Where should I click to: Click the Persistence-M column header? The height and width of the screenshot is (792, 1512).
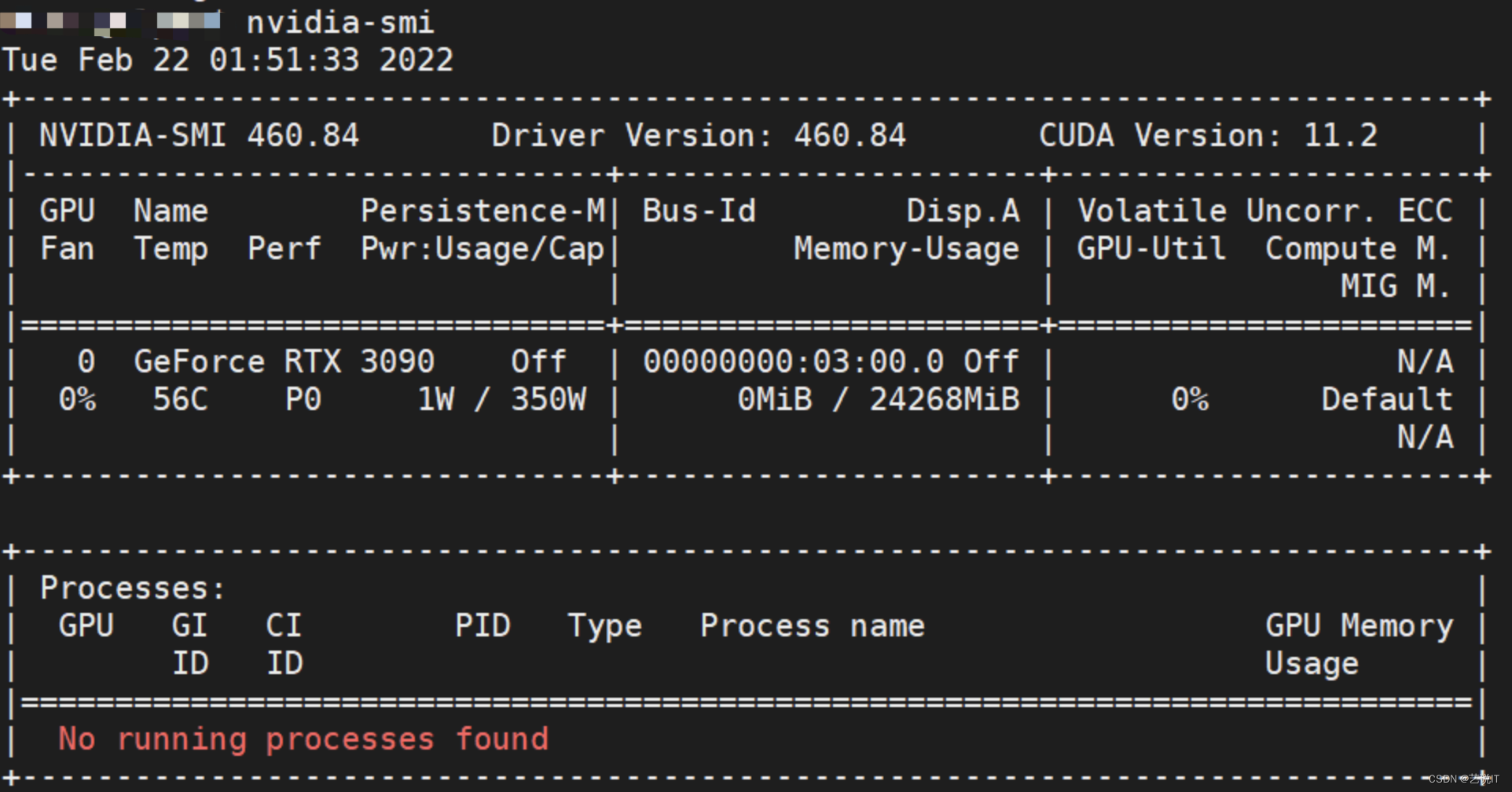tap(483, 211)
